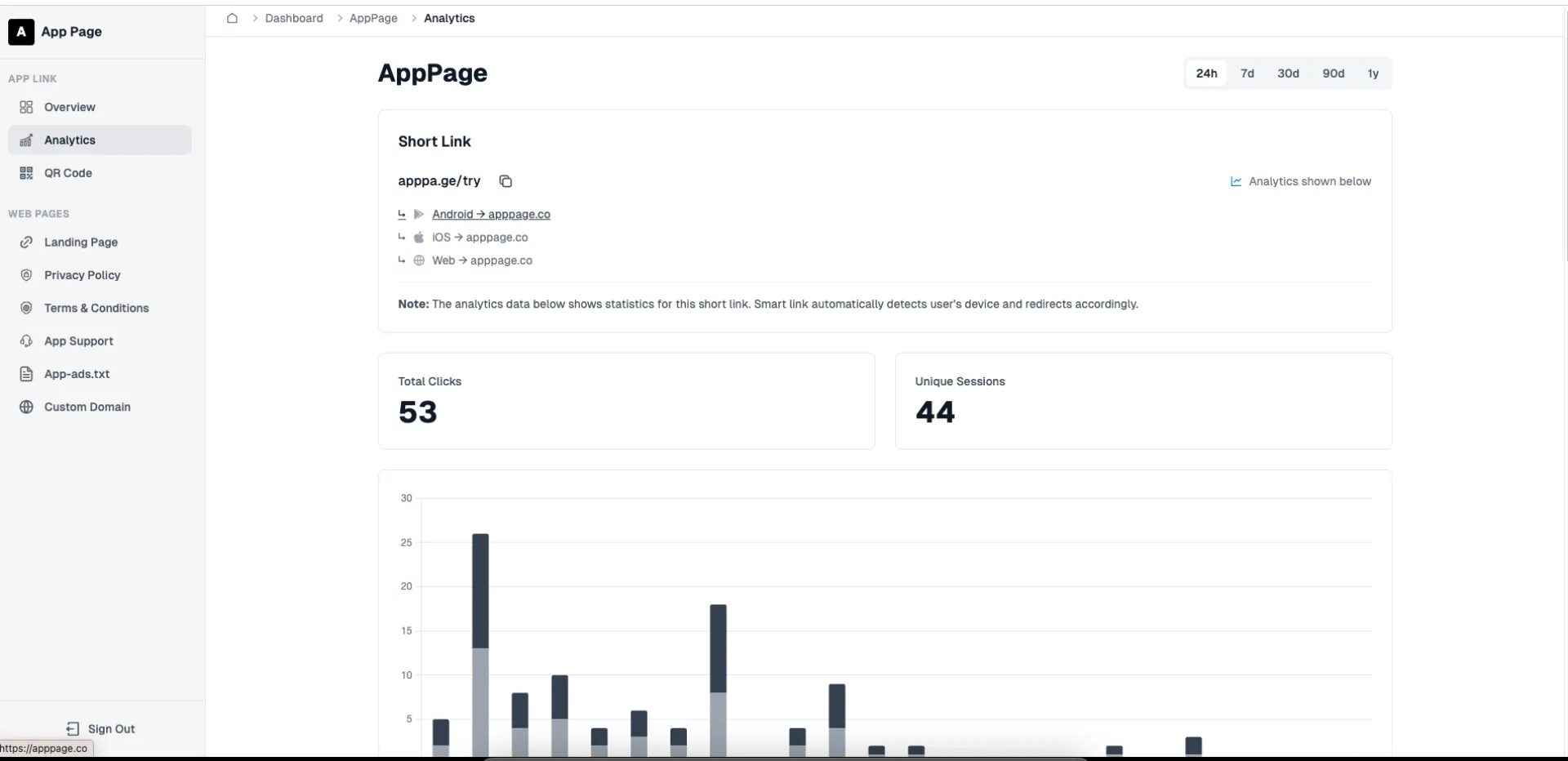
Task: Click the Analytics breadcrumb text
Action: (x=449, y=18)
